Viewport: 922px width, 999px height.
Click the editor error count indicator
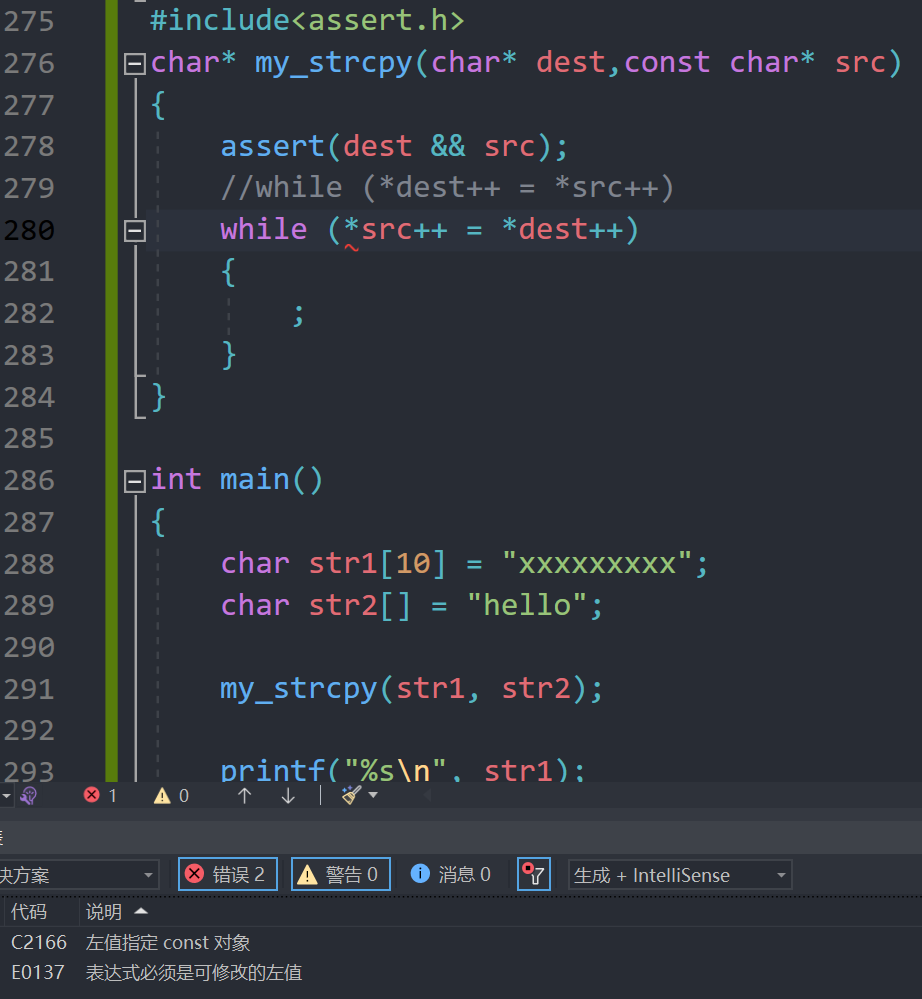point(101,795)
